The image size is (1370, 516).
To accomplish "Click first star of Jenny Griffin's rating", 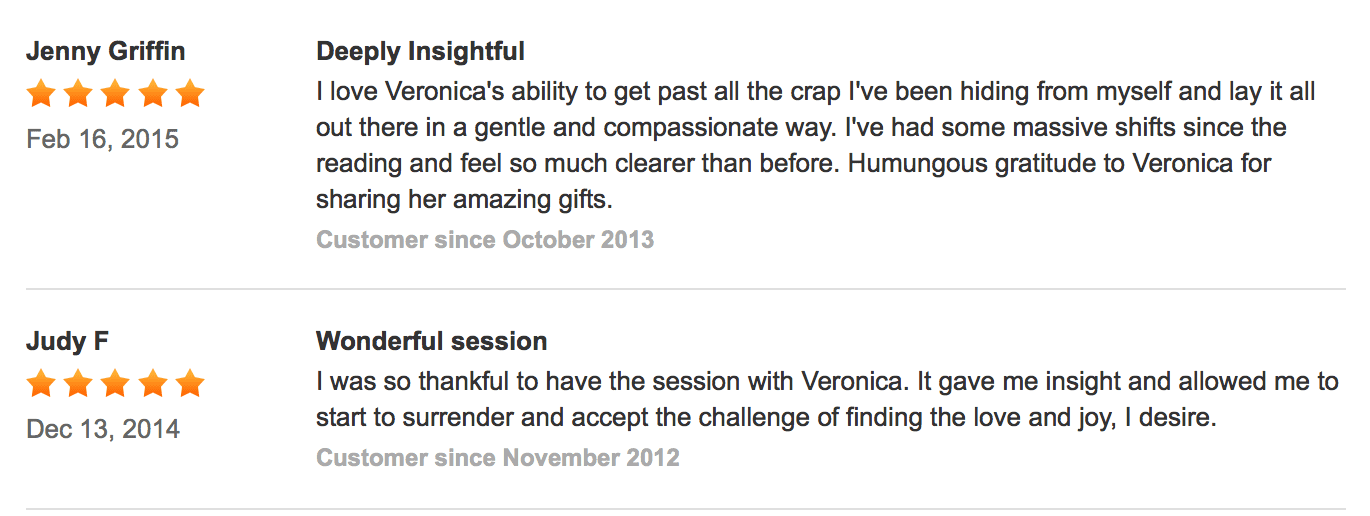I will point(41,95).
